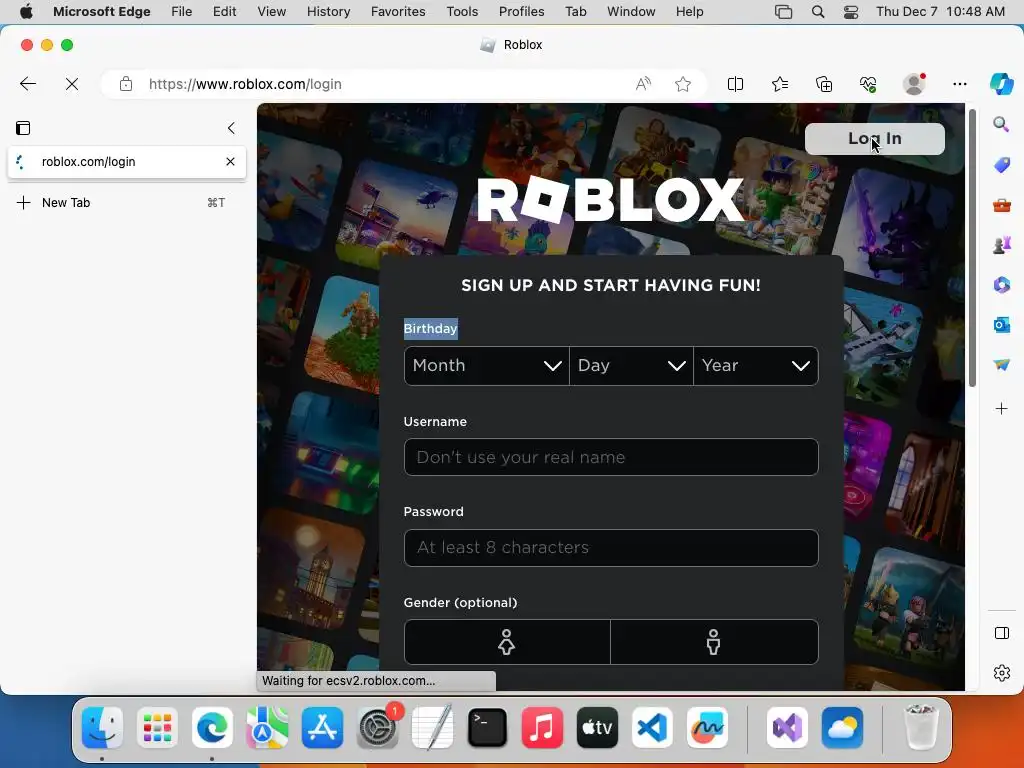This screenshot has width=1024, height=768.
Task: Open sidebar Search icon
Action: point(1001,124)
